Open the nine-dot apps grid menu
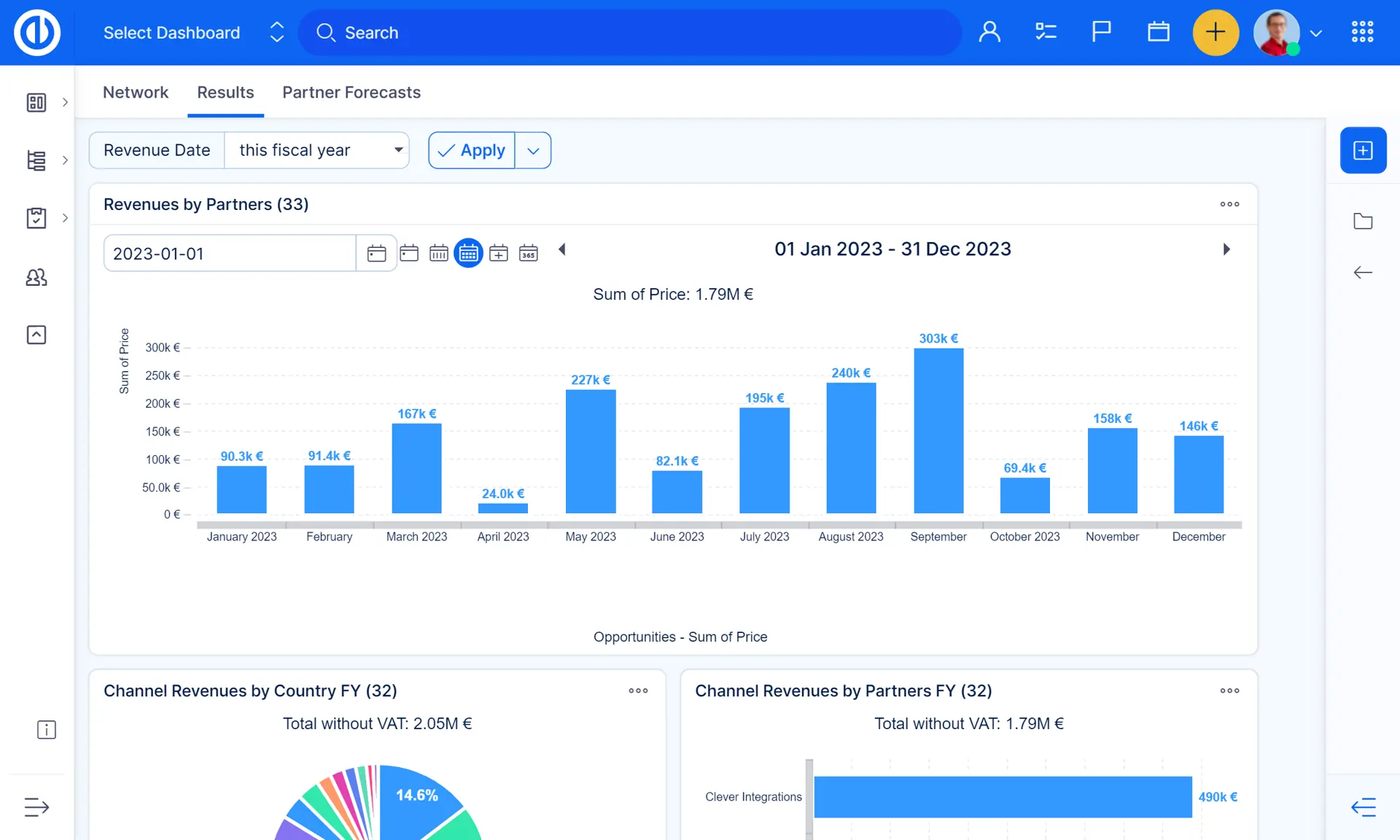The height and width of the screenshot is (840, 1400). (x=1362, y=32)
